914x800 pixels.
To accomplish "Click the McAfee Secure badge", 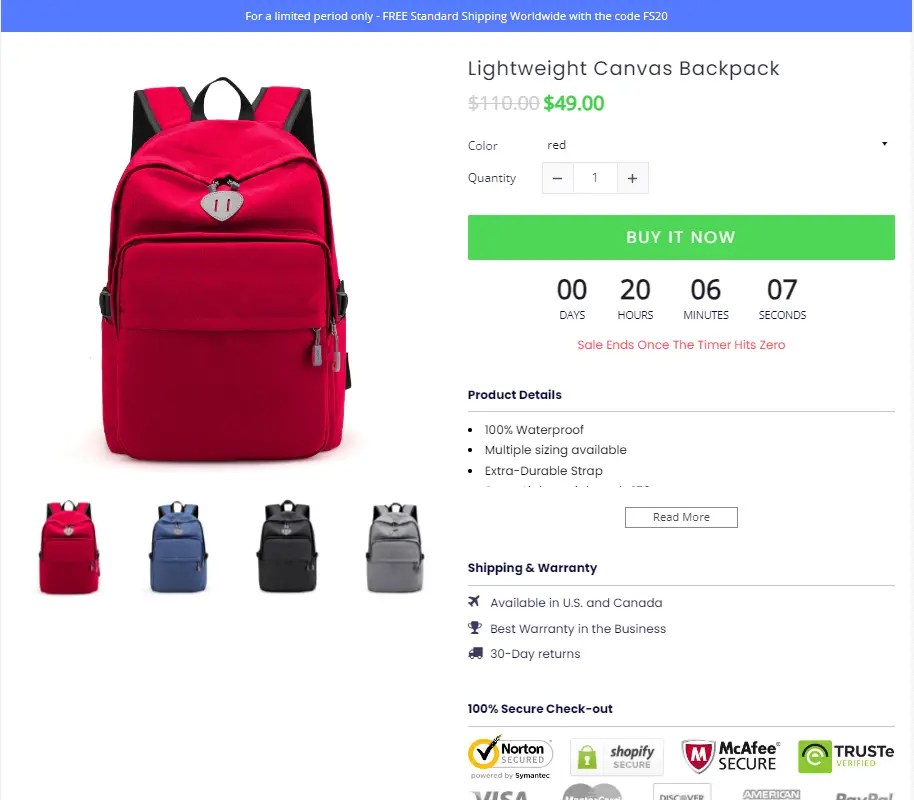I will (x=729, y=756).
